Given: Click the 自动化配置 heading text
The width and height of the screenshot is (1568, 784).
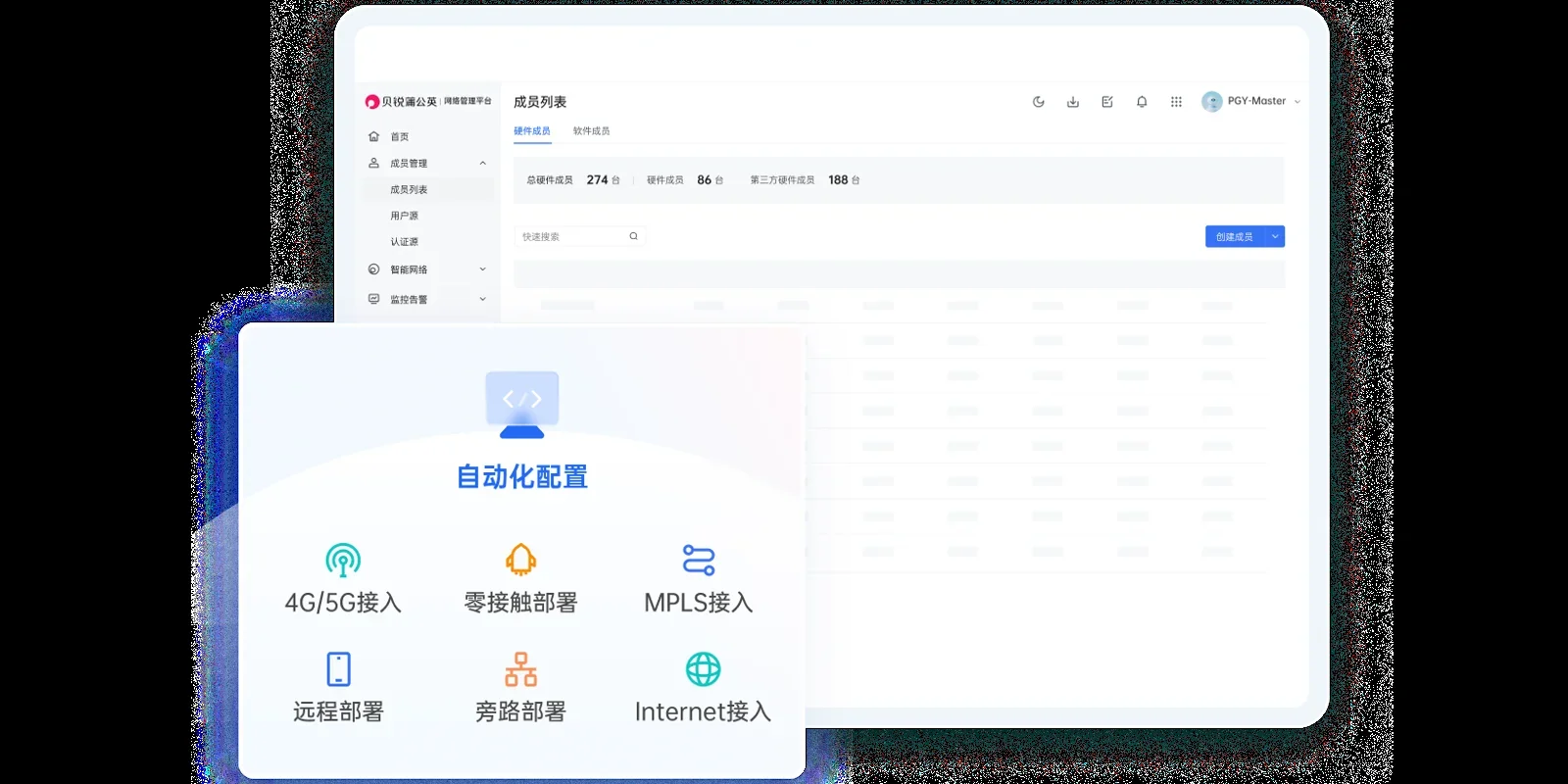Looking at the screenshot, I should [522, 477].
